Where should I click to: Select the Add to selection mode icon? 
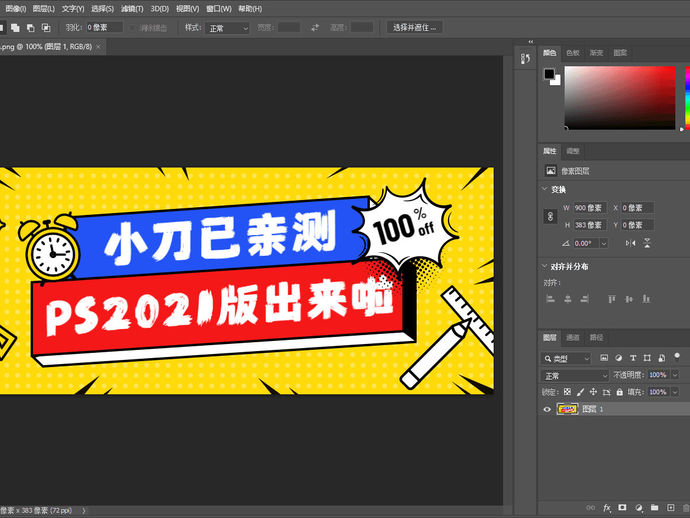15,28
